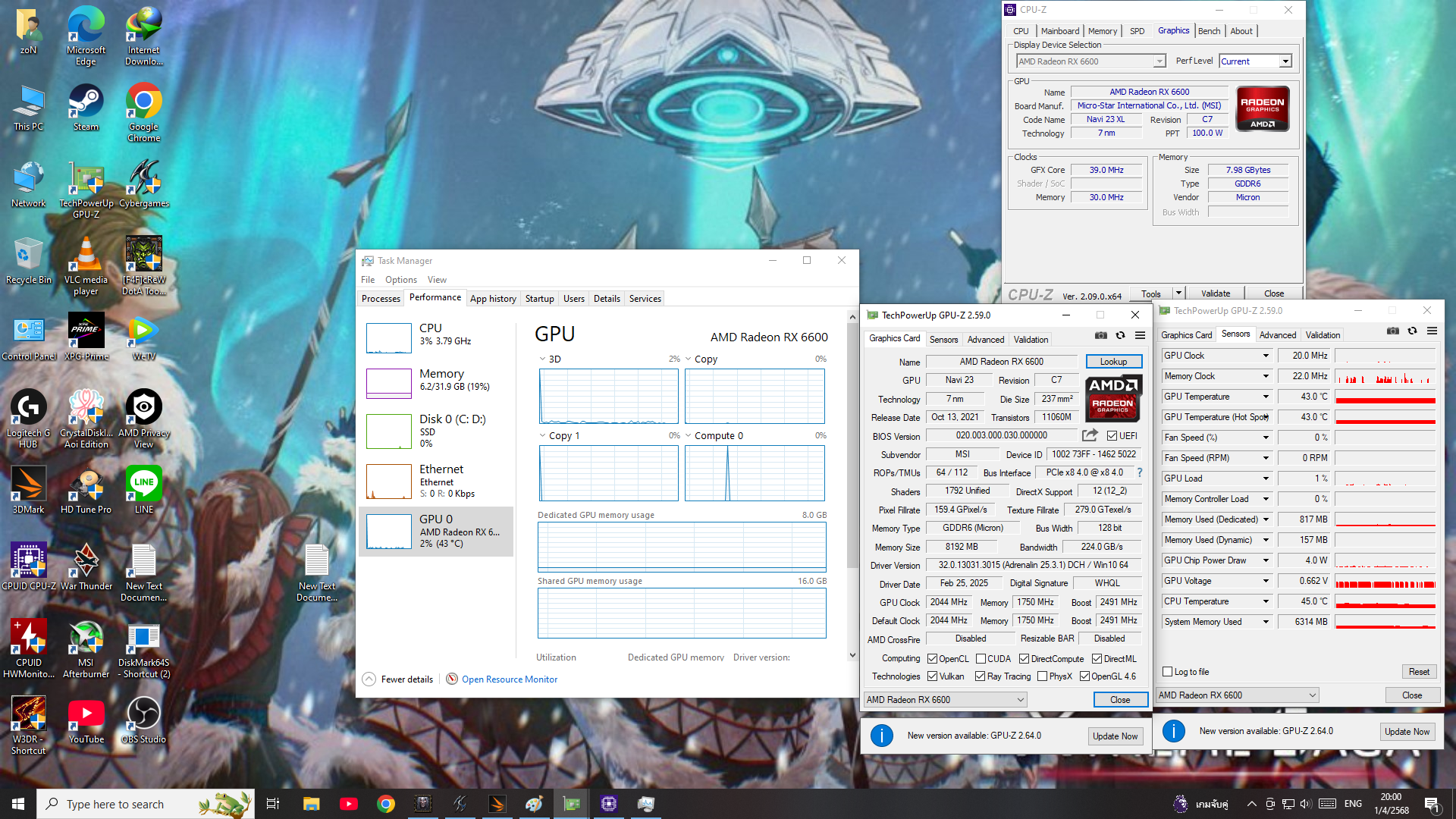1456x819 pixels.
Task: Open HD Tune Pro desktop icon
Action: [86, 491]
